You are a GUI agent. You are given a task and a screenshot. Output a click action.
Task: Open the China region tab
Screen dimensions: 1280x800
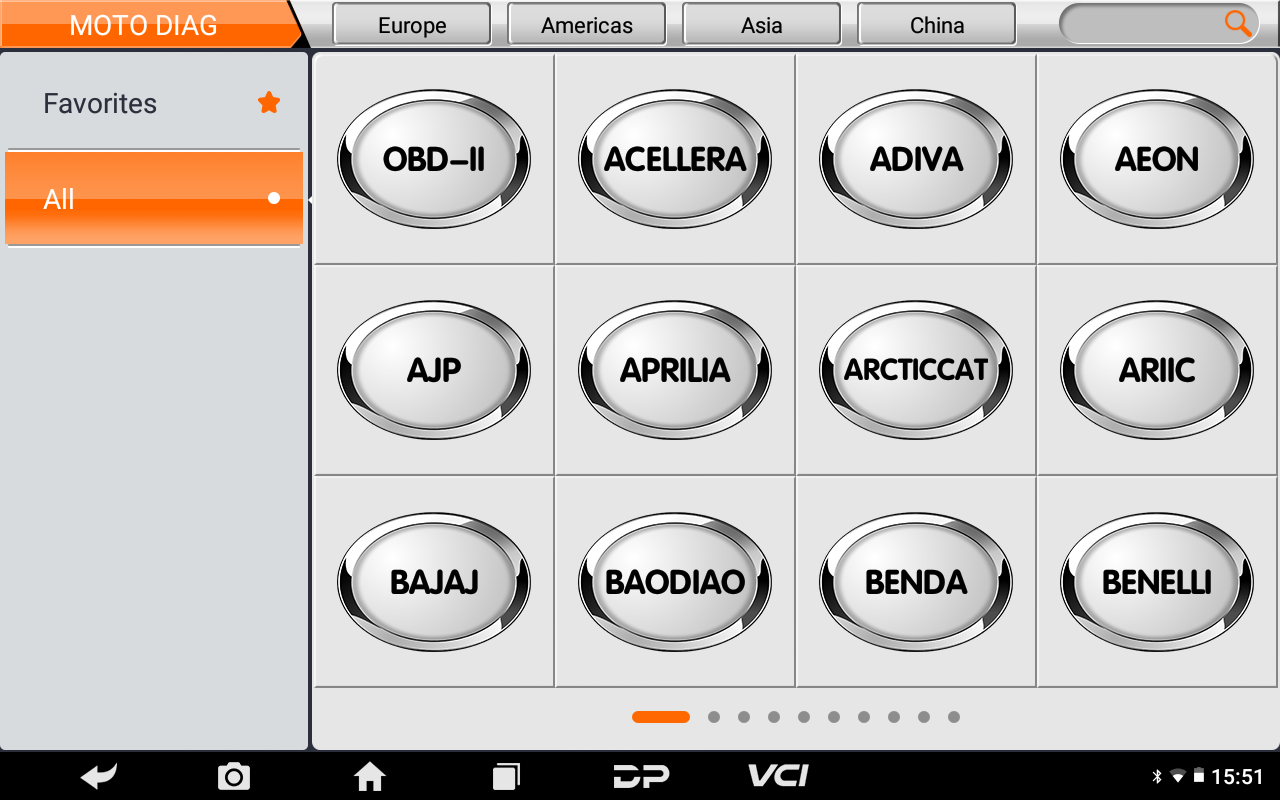(x=937, y=24)
